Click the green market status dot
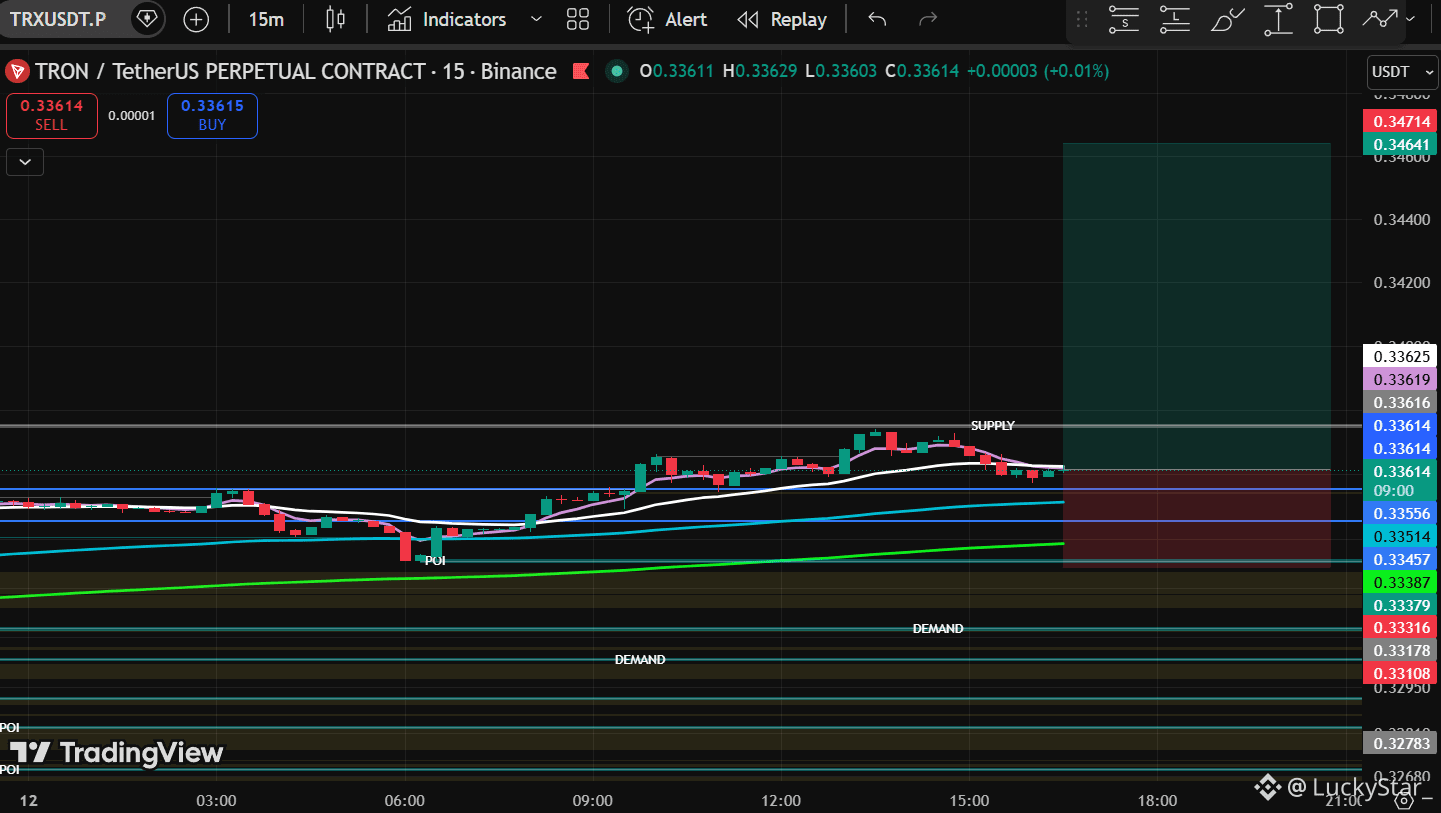 616,71
